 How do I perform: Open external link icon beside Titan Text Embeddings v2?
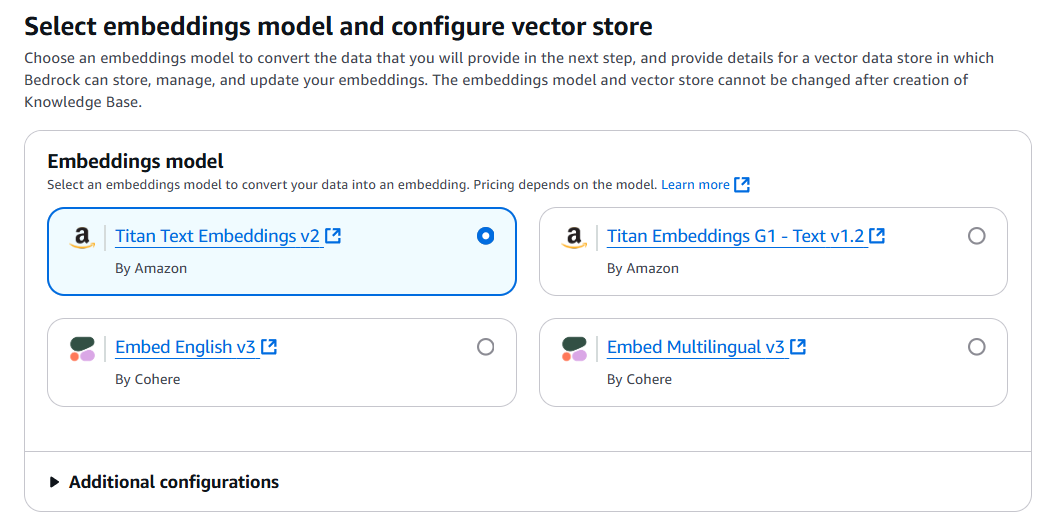(333, 236)
